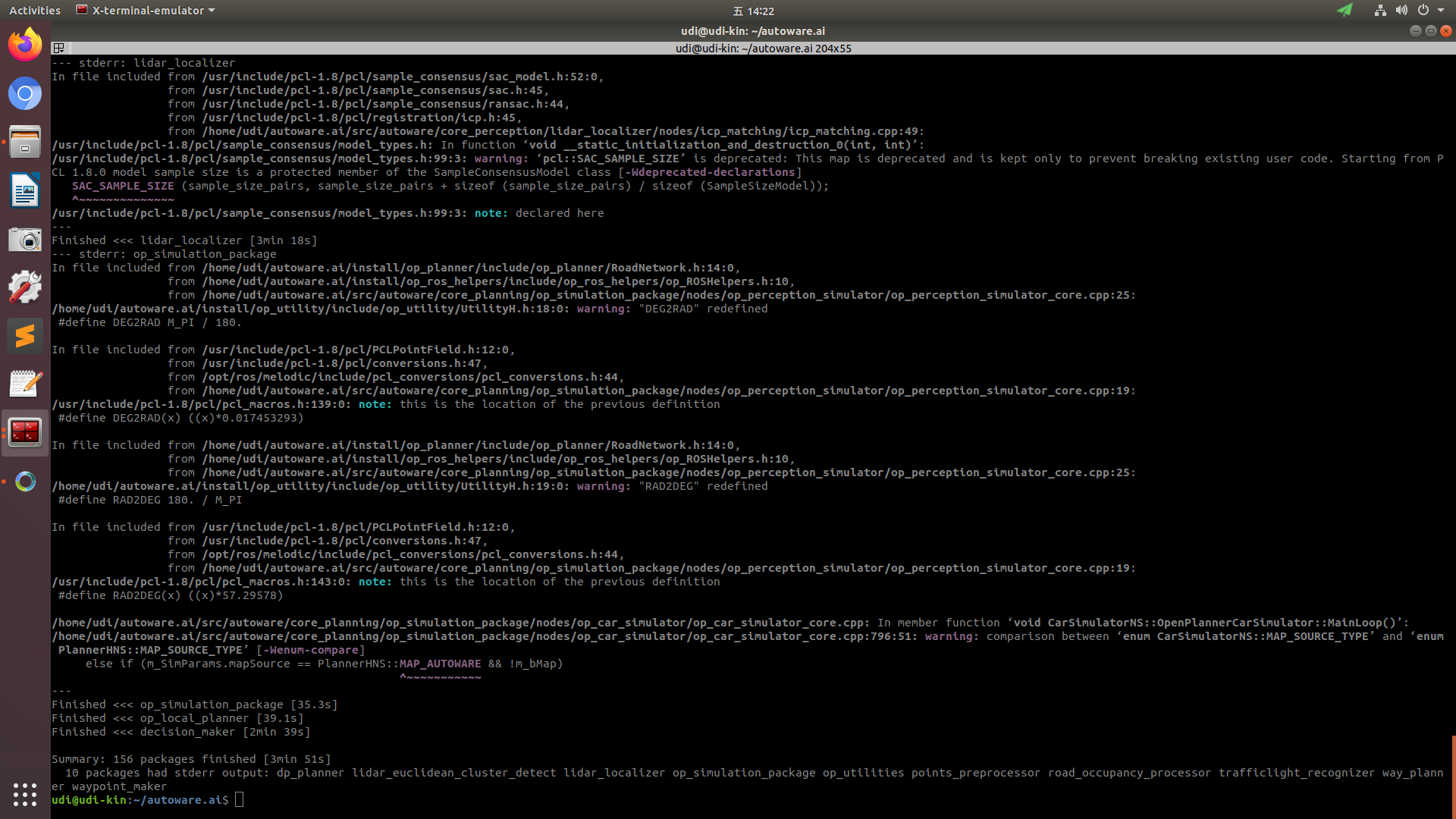
Task: Open the 14:22 clock calendar
Action: coord(753,11)
